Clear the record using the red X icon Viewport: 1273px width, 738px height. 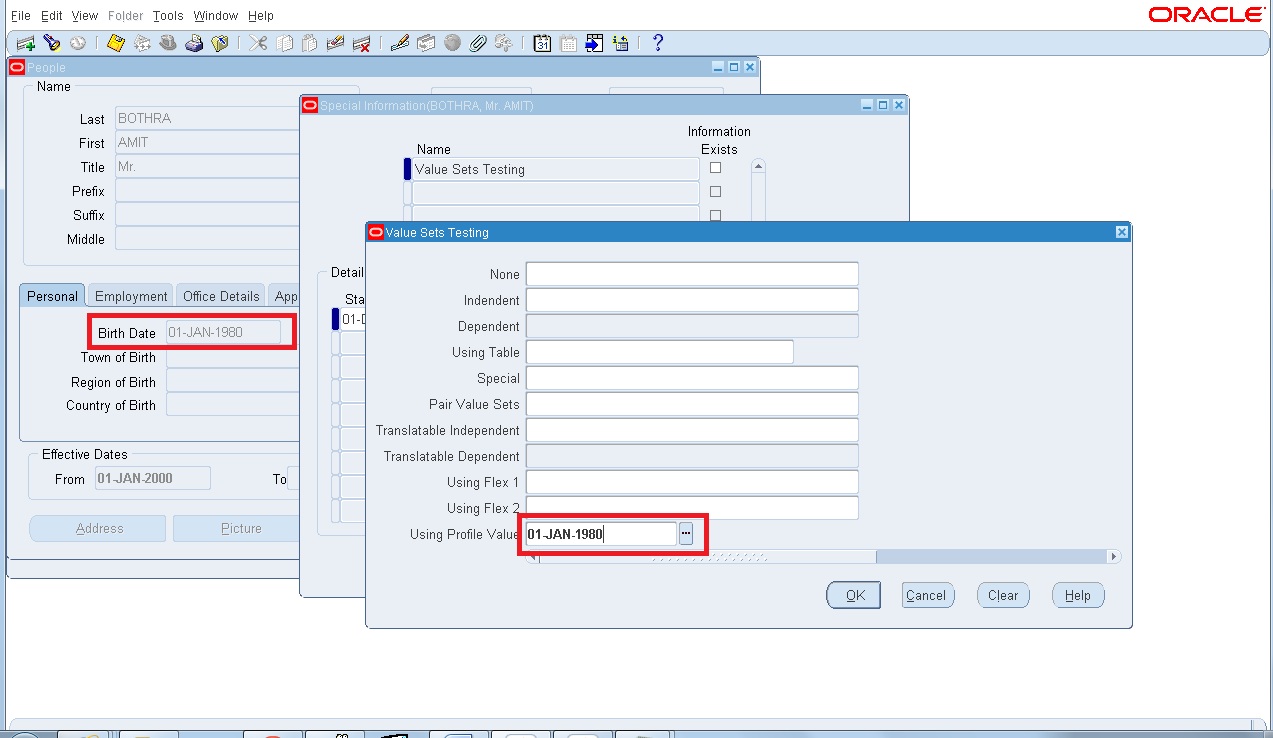tap(363, 42)
